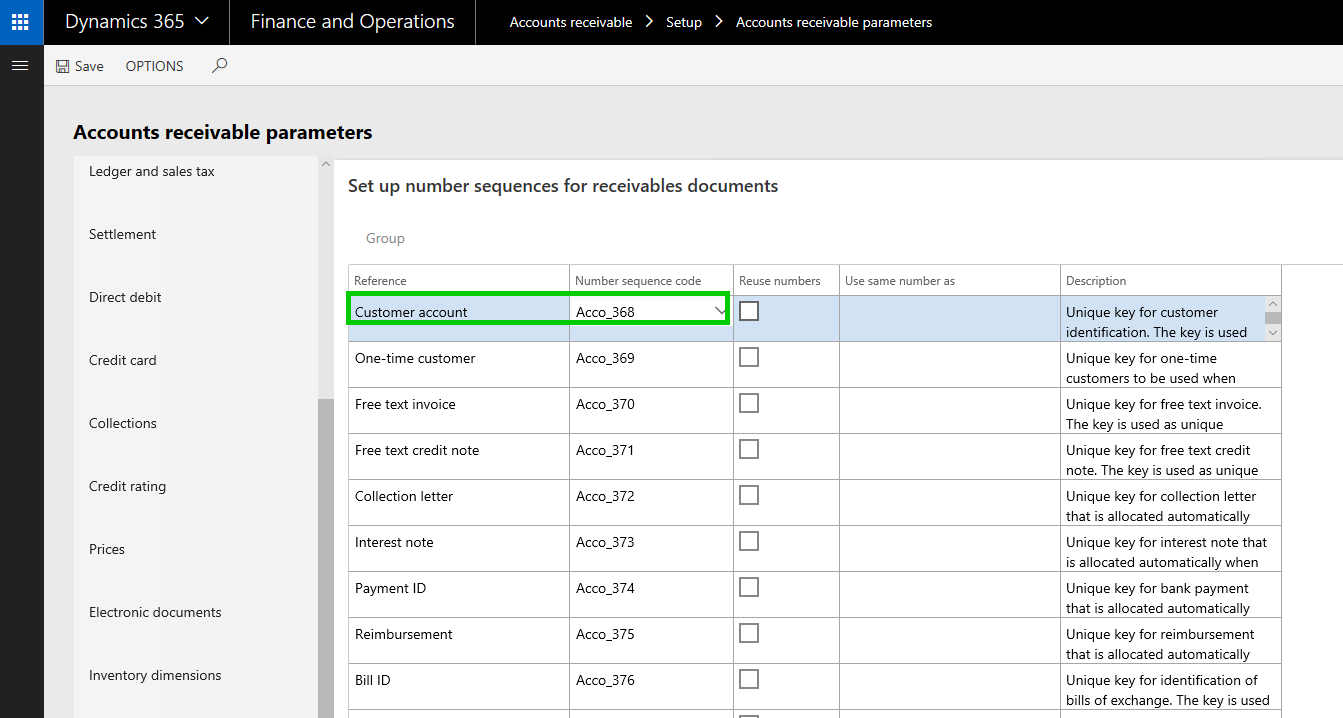The image size is (1343, 718).
Task: Expand the Acco_368 number sequence dropdown
Action: 721,312
